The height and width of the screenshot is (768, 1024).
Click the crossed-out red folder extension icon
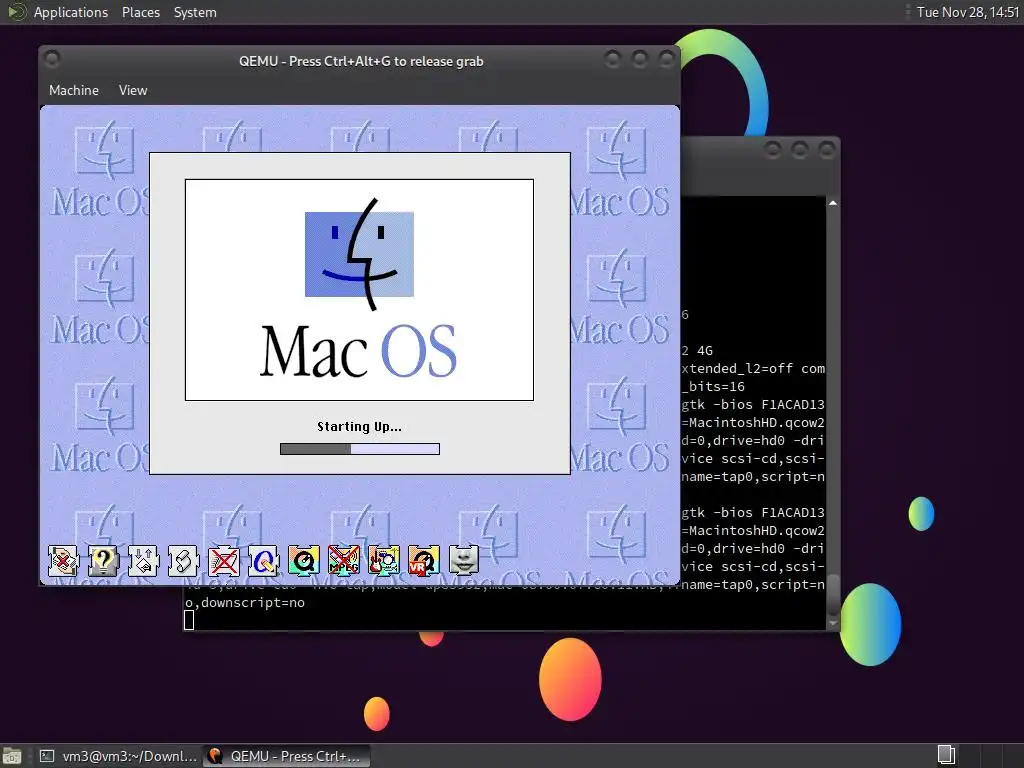(223, 560)
